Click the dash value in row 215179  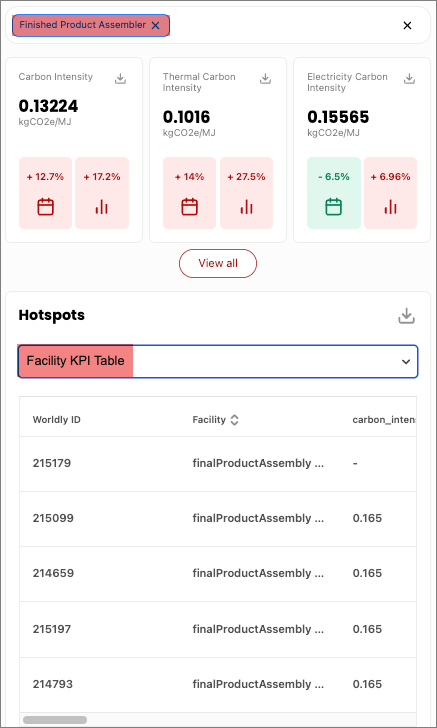tap(355, 463)
